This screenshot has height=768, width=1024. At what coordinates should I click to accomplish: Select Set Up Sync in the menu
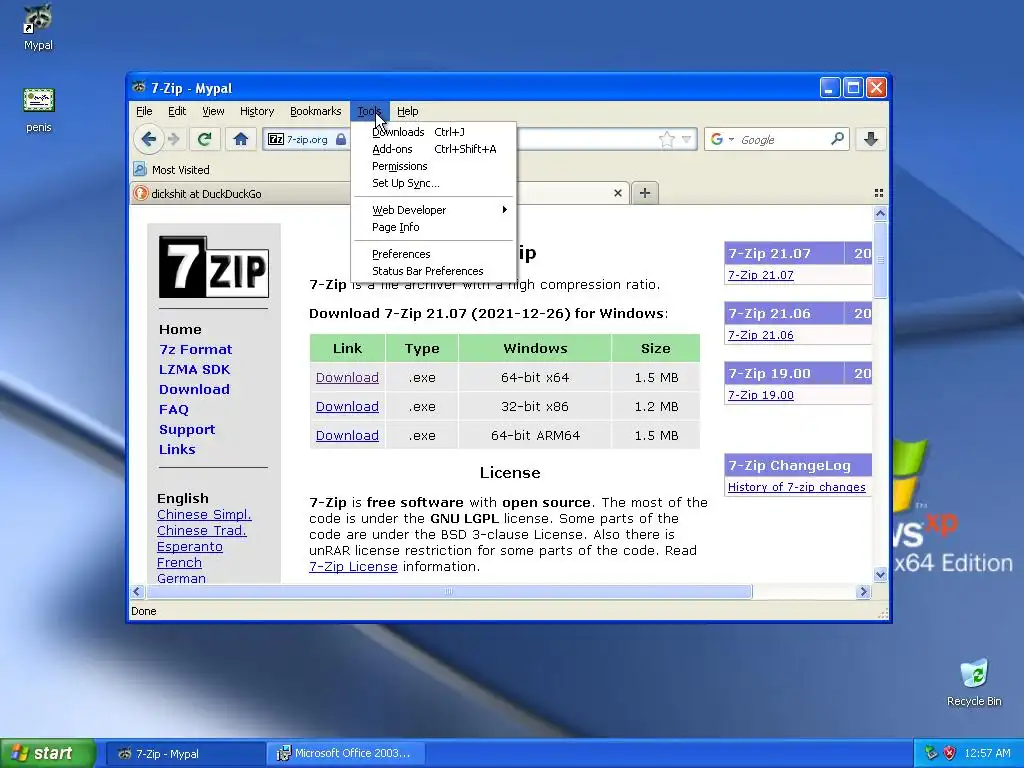pyautogui.click(x=433, y=183)
